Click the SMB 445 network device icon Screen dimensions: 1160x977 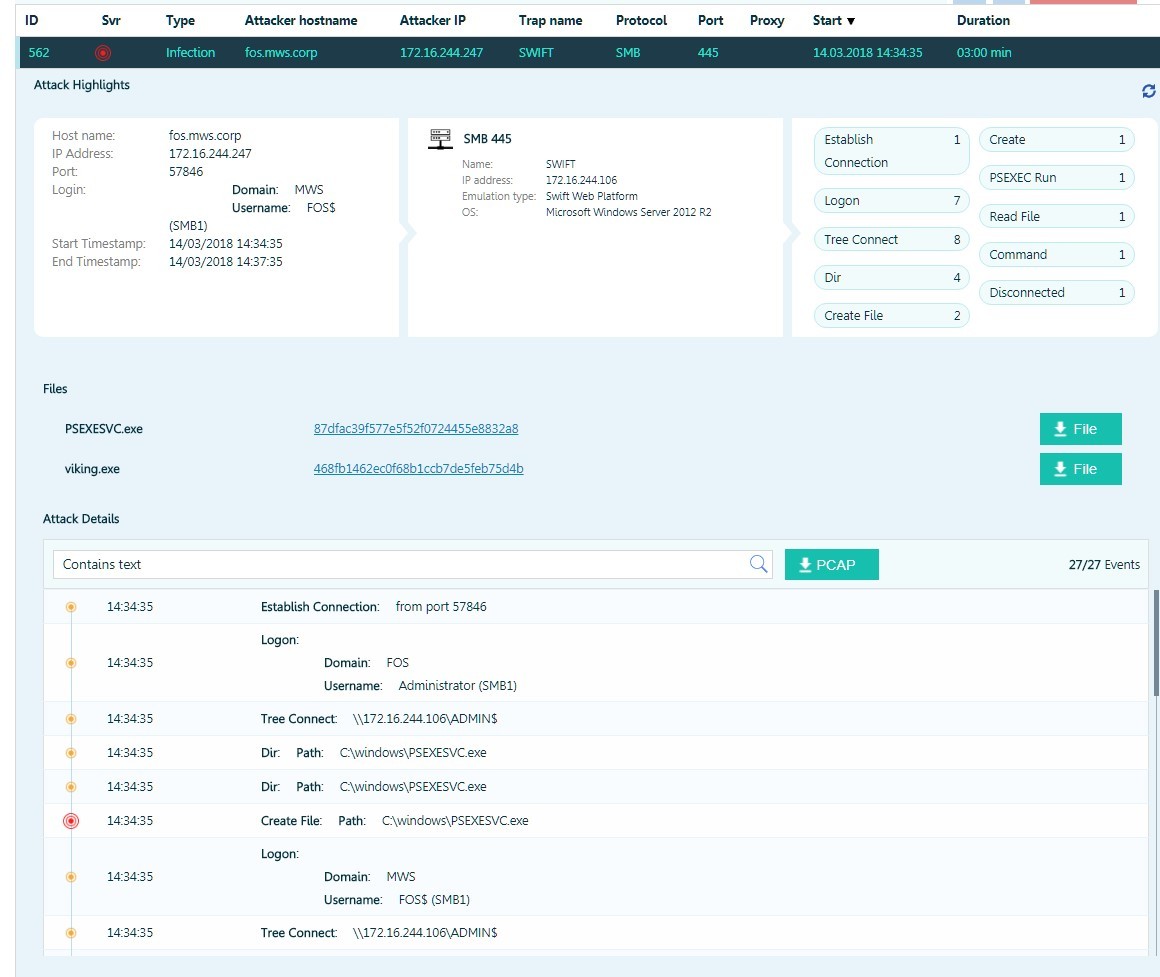pos(439,139)
